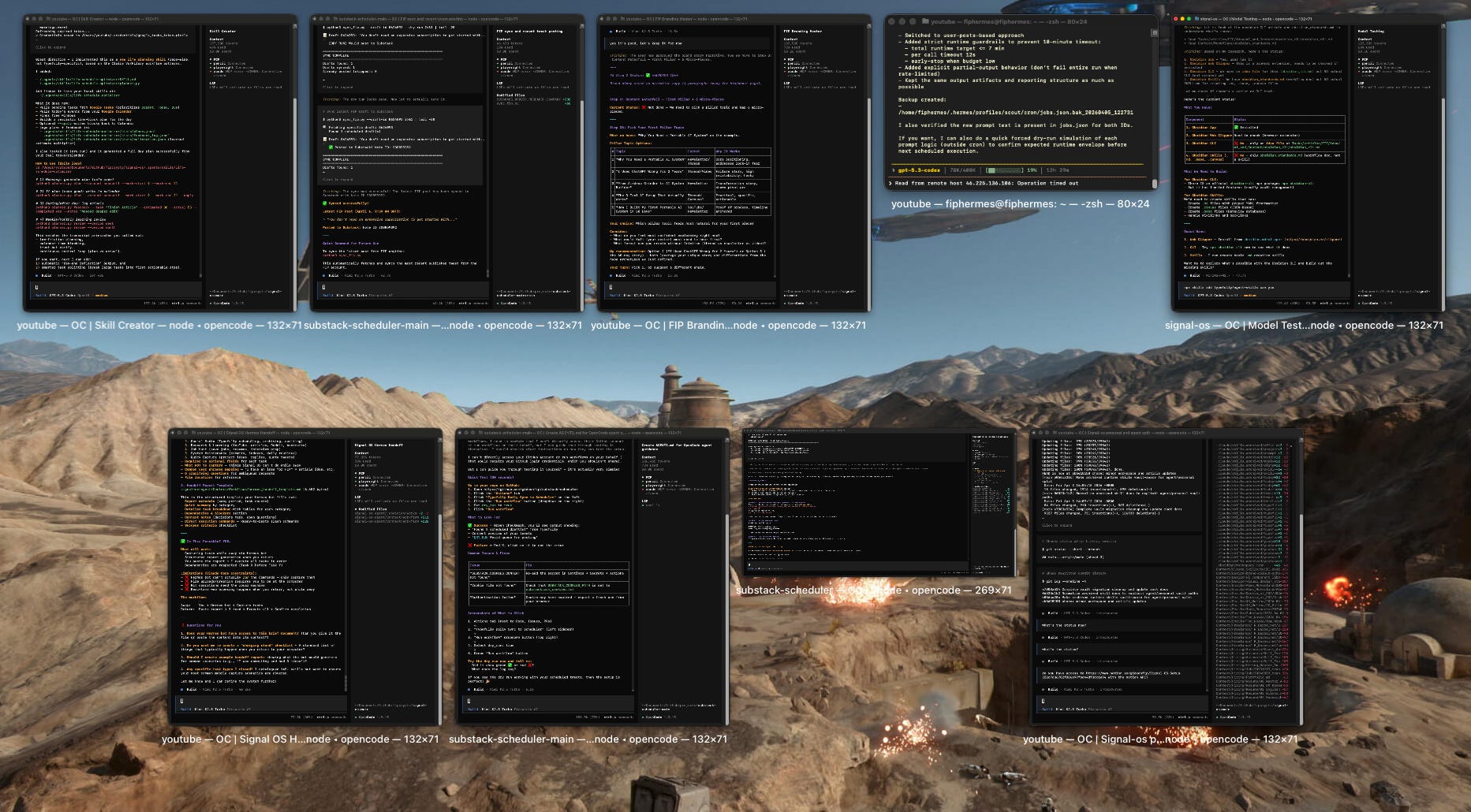Click label 'youtube — OC | Signal OS H...'
This screenshot has height=812, width=1471.
pyautogui.click(x=300, y=739)
